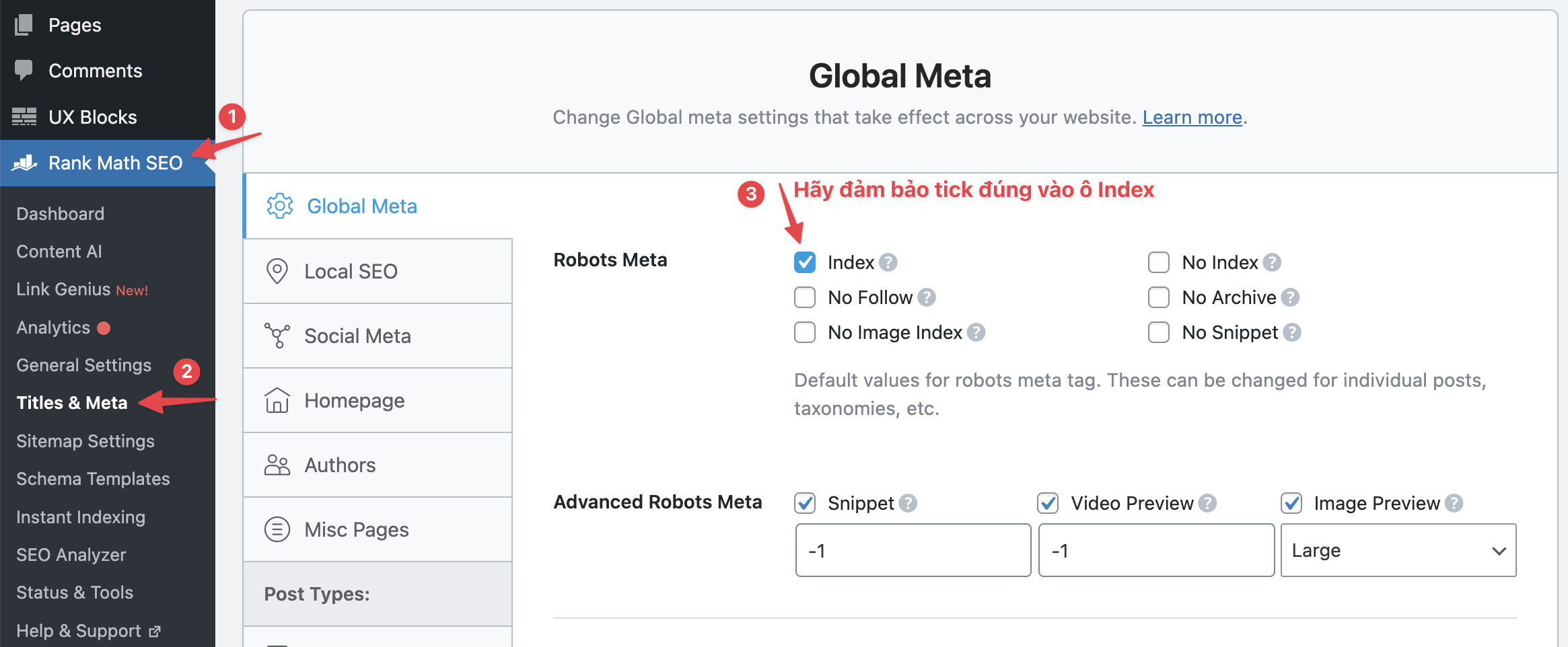Viewport: 1568px width, 647px height.
Task: Click the Local SEO map pin icon
Action: pyautogui.click(x=277, y=271)
